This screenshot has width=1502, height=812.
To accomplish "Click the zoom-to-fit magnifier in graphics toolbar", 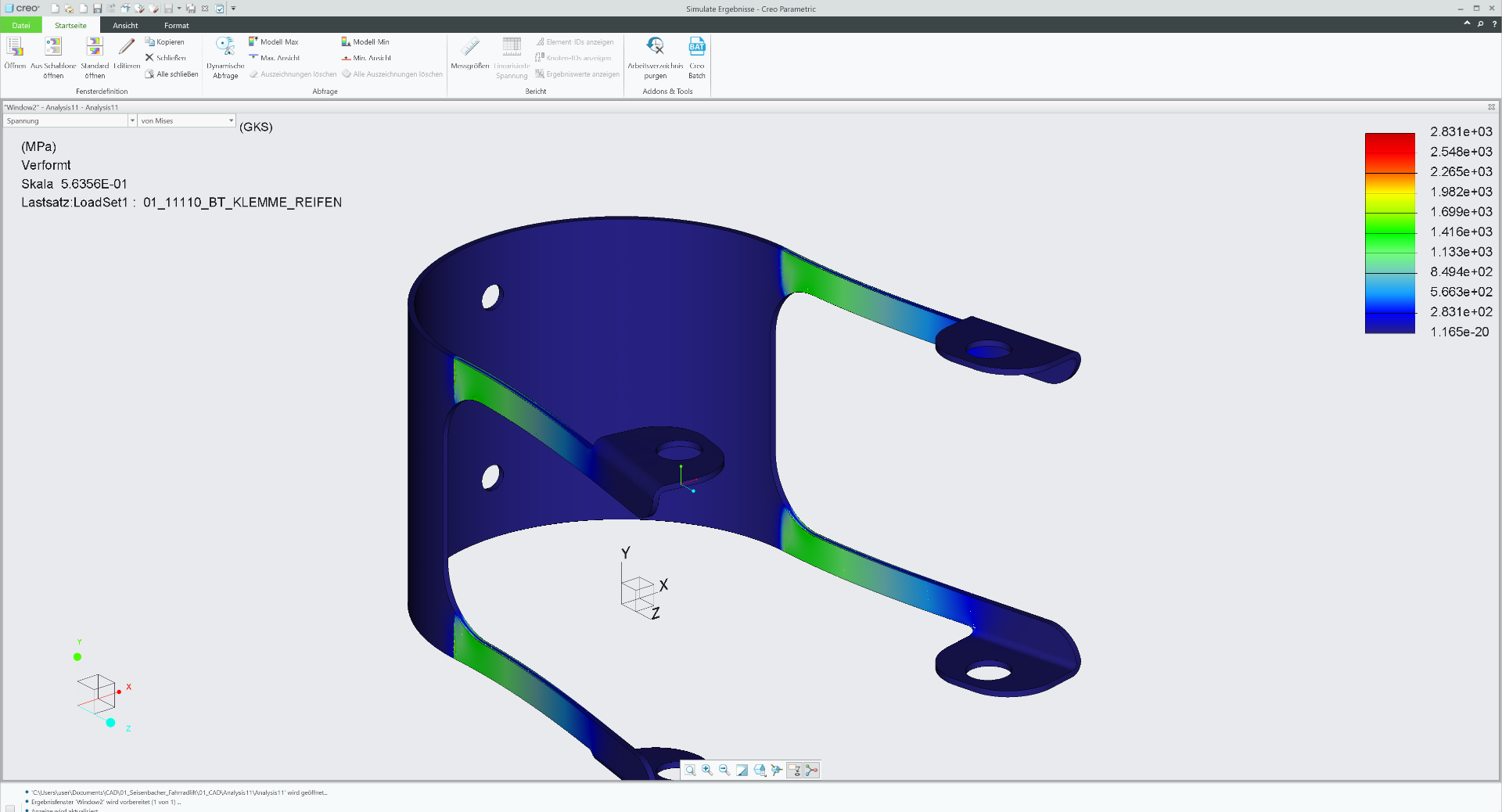I will click(x=690, y=771).
